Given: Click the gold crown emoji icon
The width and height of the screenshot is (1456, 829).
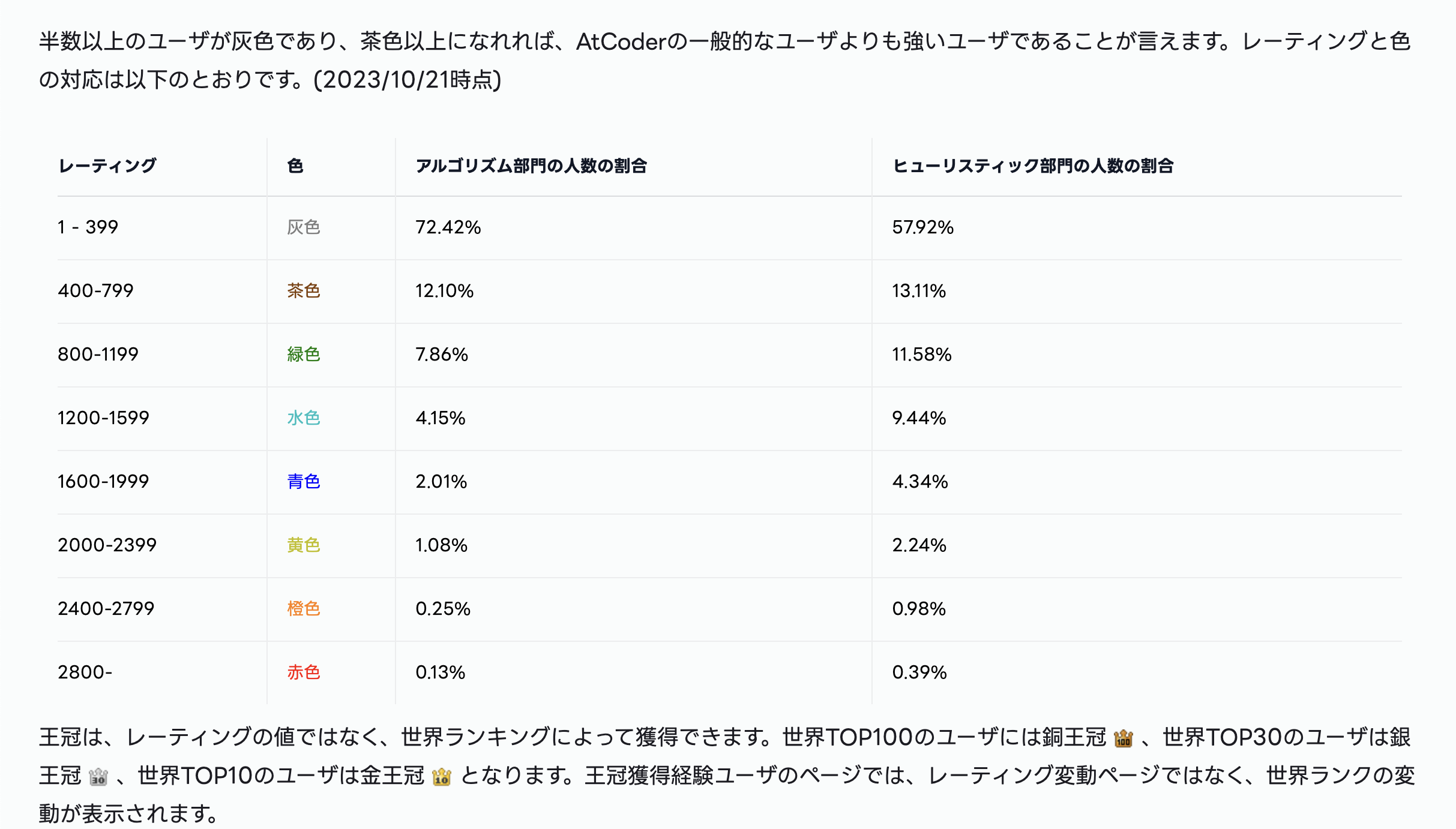Looking at the screenshot, I should [x=442, y=777].
